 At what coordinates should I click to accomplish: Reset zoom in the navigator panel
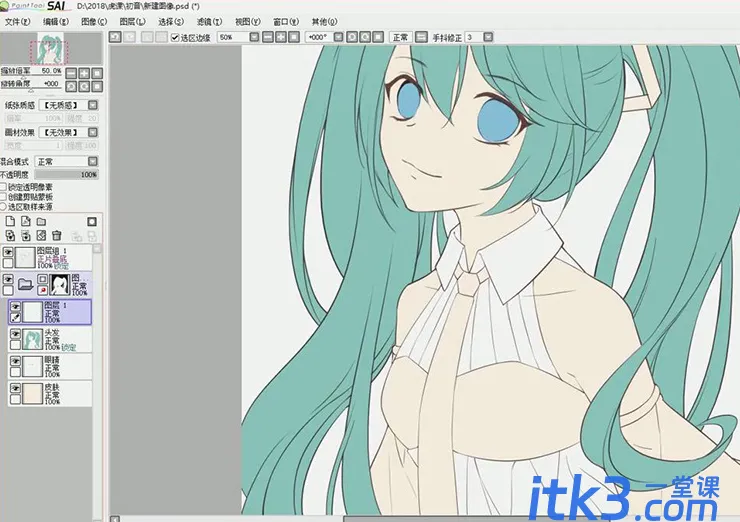click(x=97, y=73)
